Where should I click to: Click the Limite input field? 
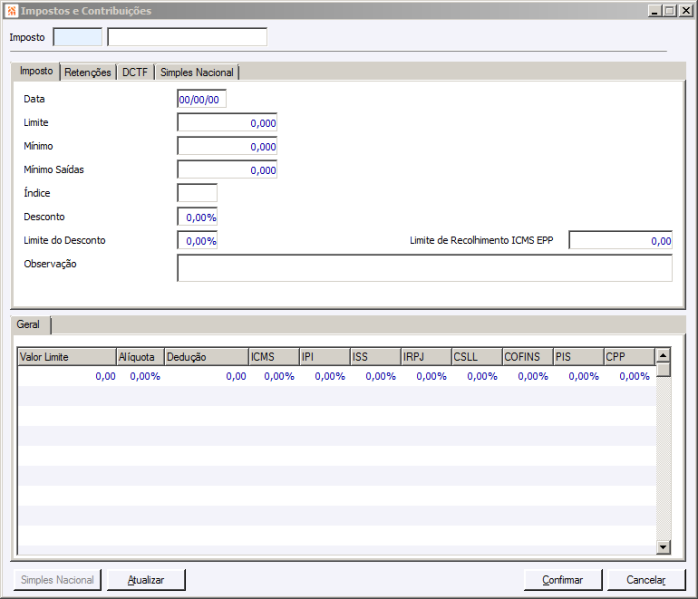pyautogui.click(x=227, y=123)
